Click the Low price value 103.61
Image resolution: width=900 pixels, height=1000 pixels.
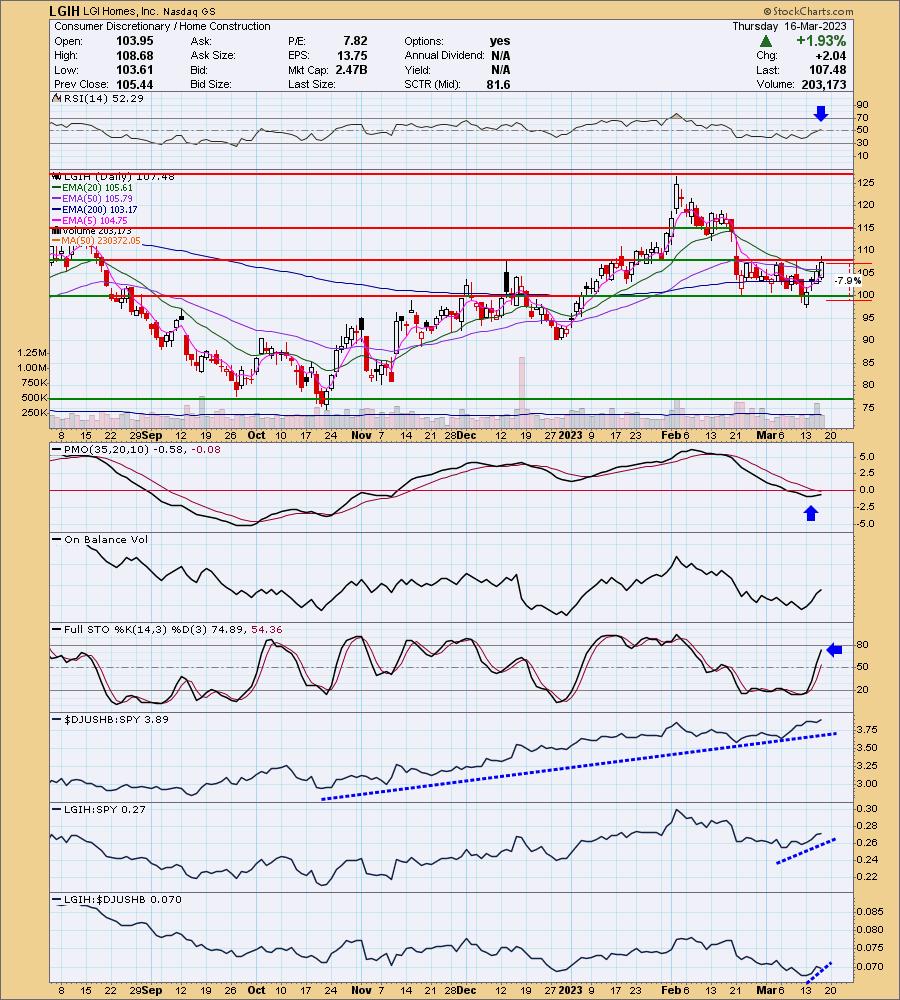coord(135,70)
